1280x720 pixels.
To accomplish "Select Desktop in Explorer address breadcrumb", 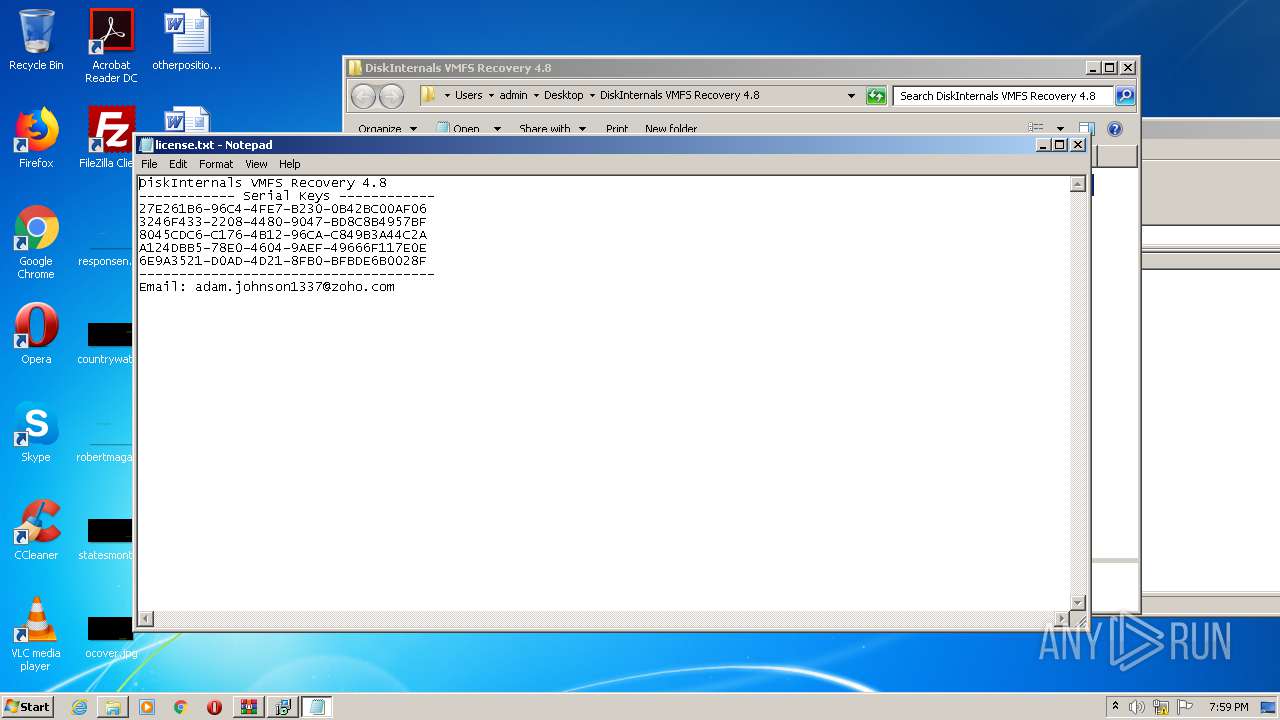I will [x=563, y=96].
